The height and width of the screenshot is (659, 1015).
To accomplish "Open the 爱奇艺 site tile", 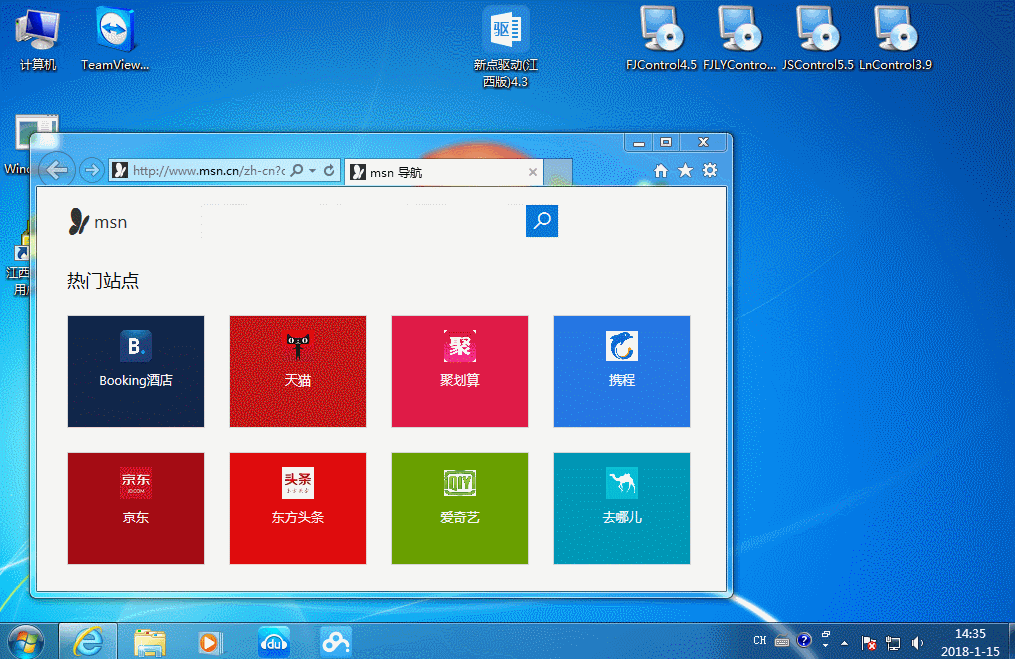I will click(x=460, y=508).
